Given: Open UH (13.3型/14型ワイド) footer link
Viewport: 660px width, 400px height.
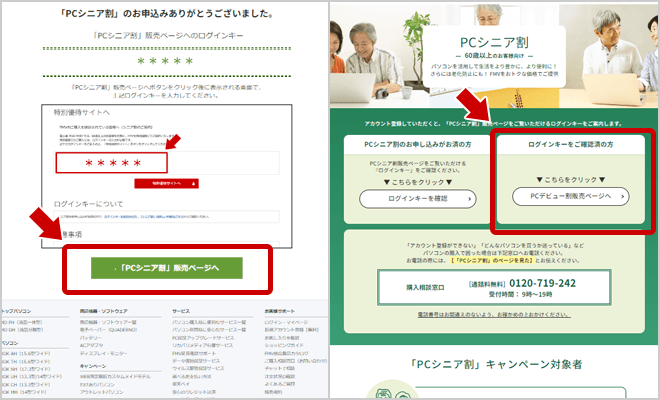Looking at the screenshot, I should coord(32,376).
